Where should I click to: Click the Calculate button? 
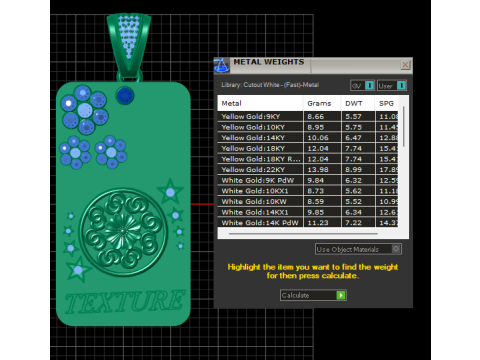coord(313,295)
